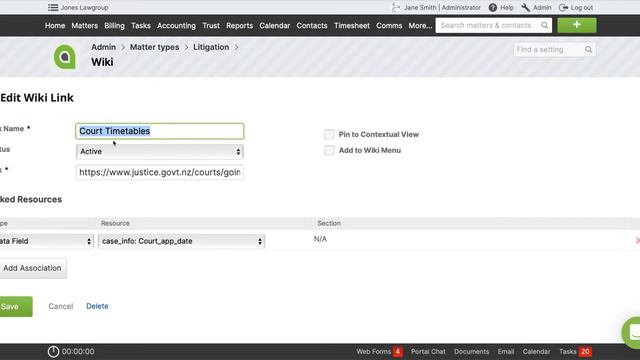Go to the Admin breadcrumb

click(103, 47)
